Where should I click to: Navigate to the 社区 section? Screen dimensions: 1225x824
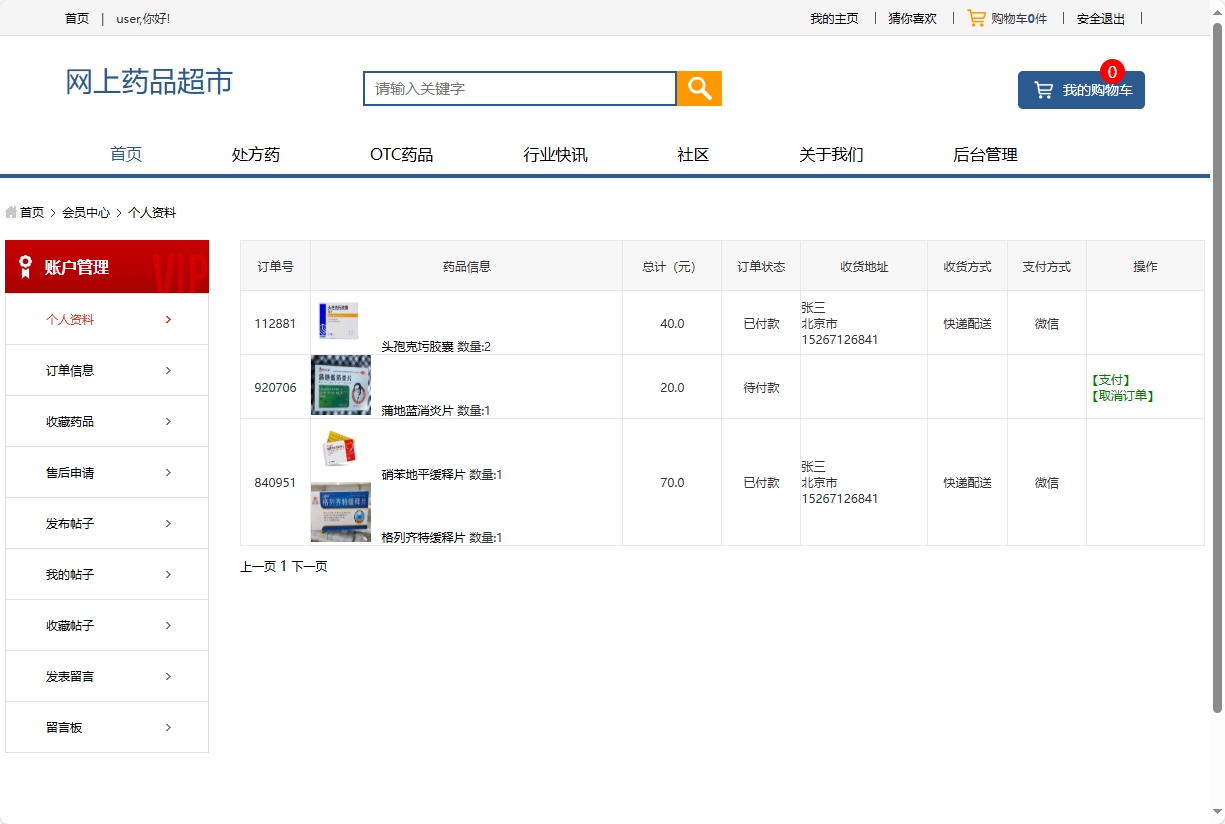(x=692, y=154)
